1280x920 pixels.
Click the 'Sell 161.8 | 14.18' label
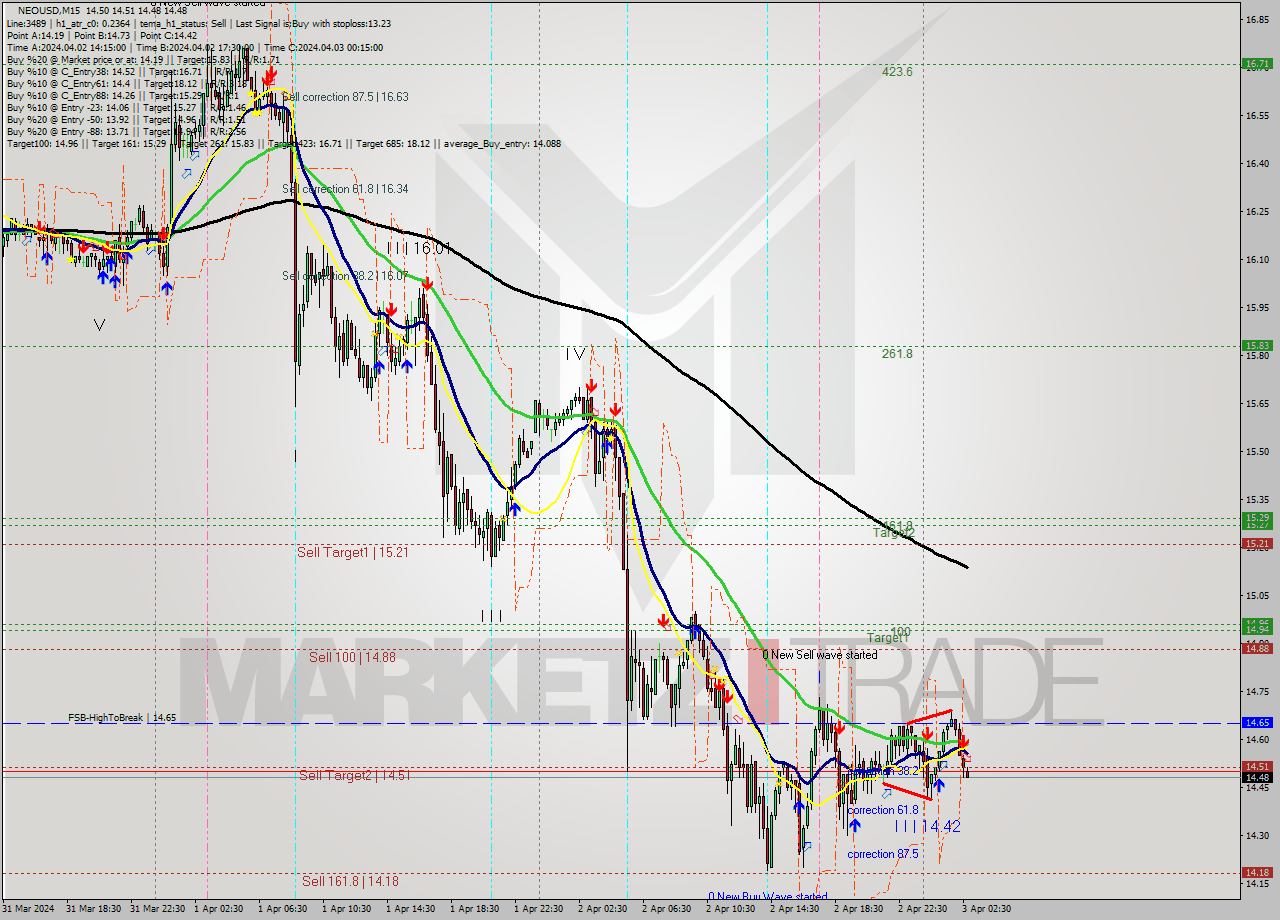coord(350,881)
